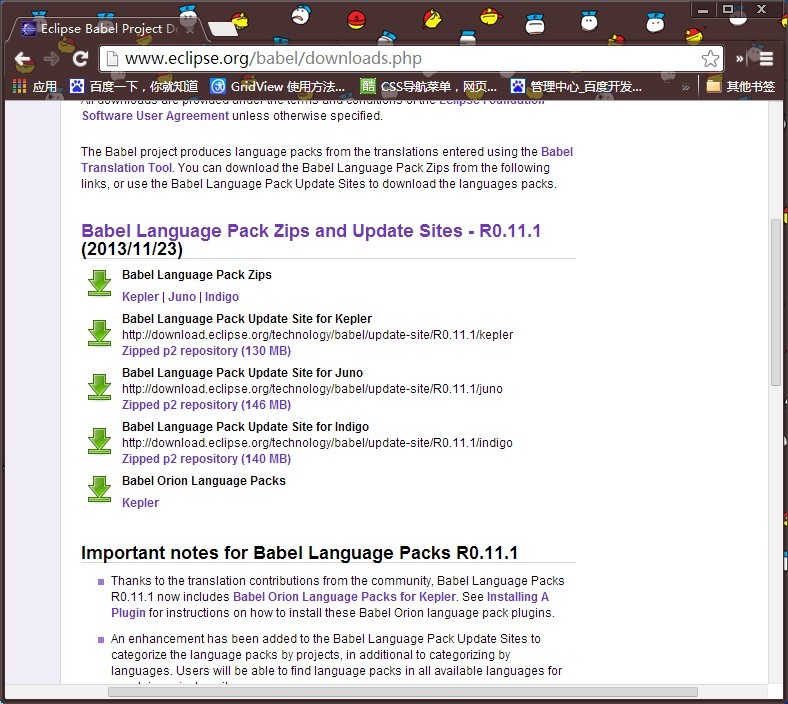
Task: Select the Eclipse Babel Project tab
Action: tap(107, 29)
